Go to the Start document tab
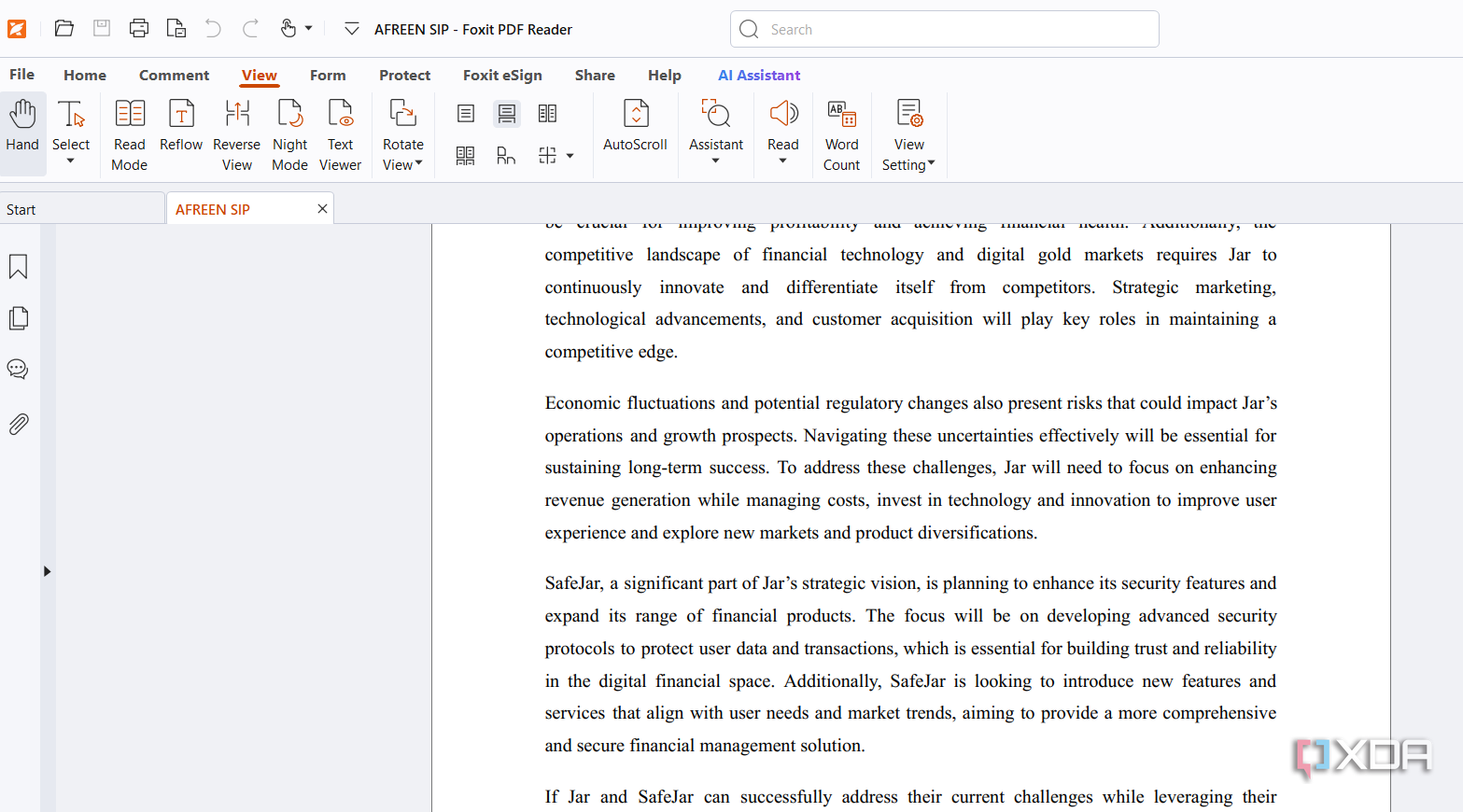This screenshot has width=1463, height=812. (x=82, y=209)
